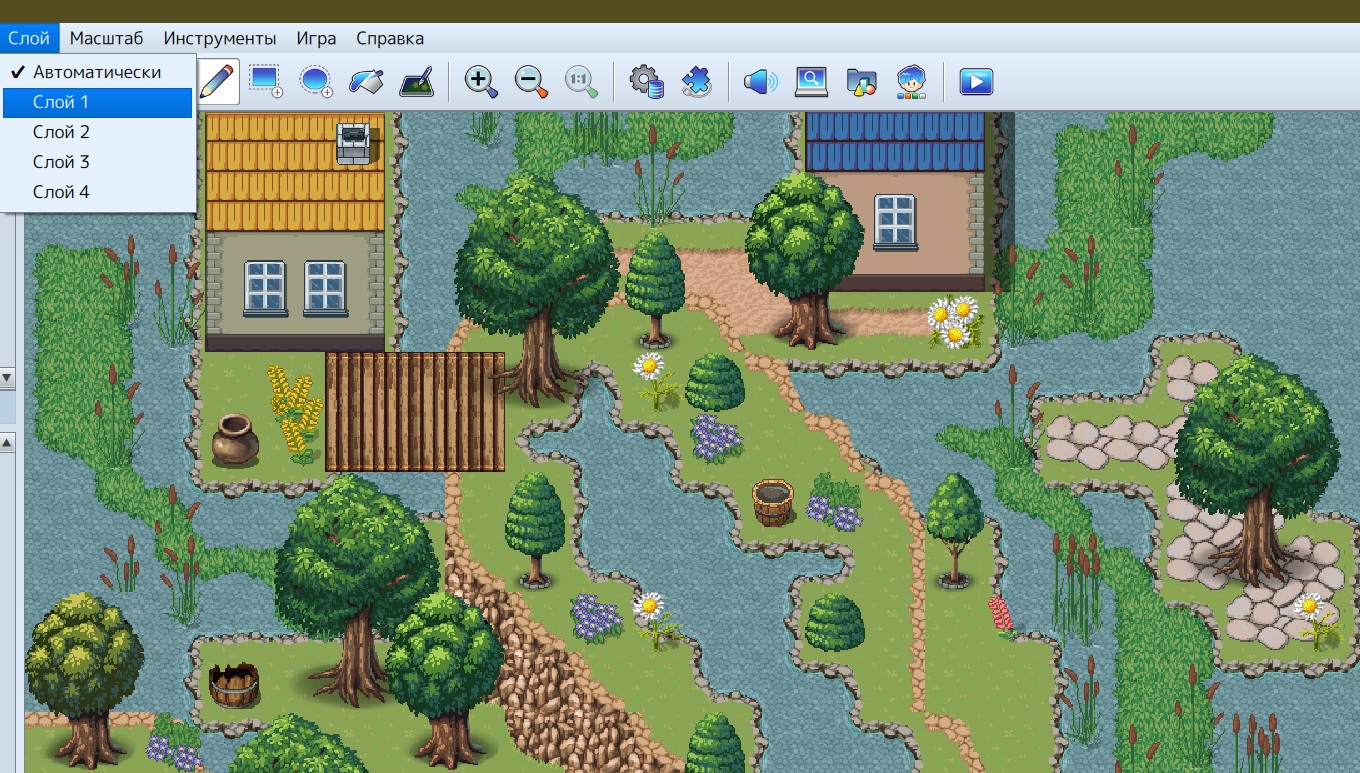The height and width of the screenshot is (773, 1360).
Task: Click the Zoom In magnifier icon
Action: [481, 81]
